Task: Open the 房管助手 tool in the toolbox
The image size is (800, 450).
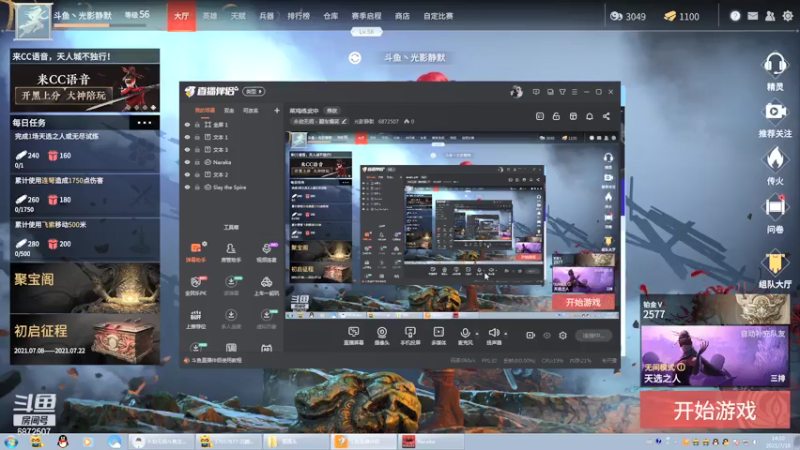Action: pyautogui.click(x=231, y=252)
